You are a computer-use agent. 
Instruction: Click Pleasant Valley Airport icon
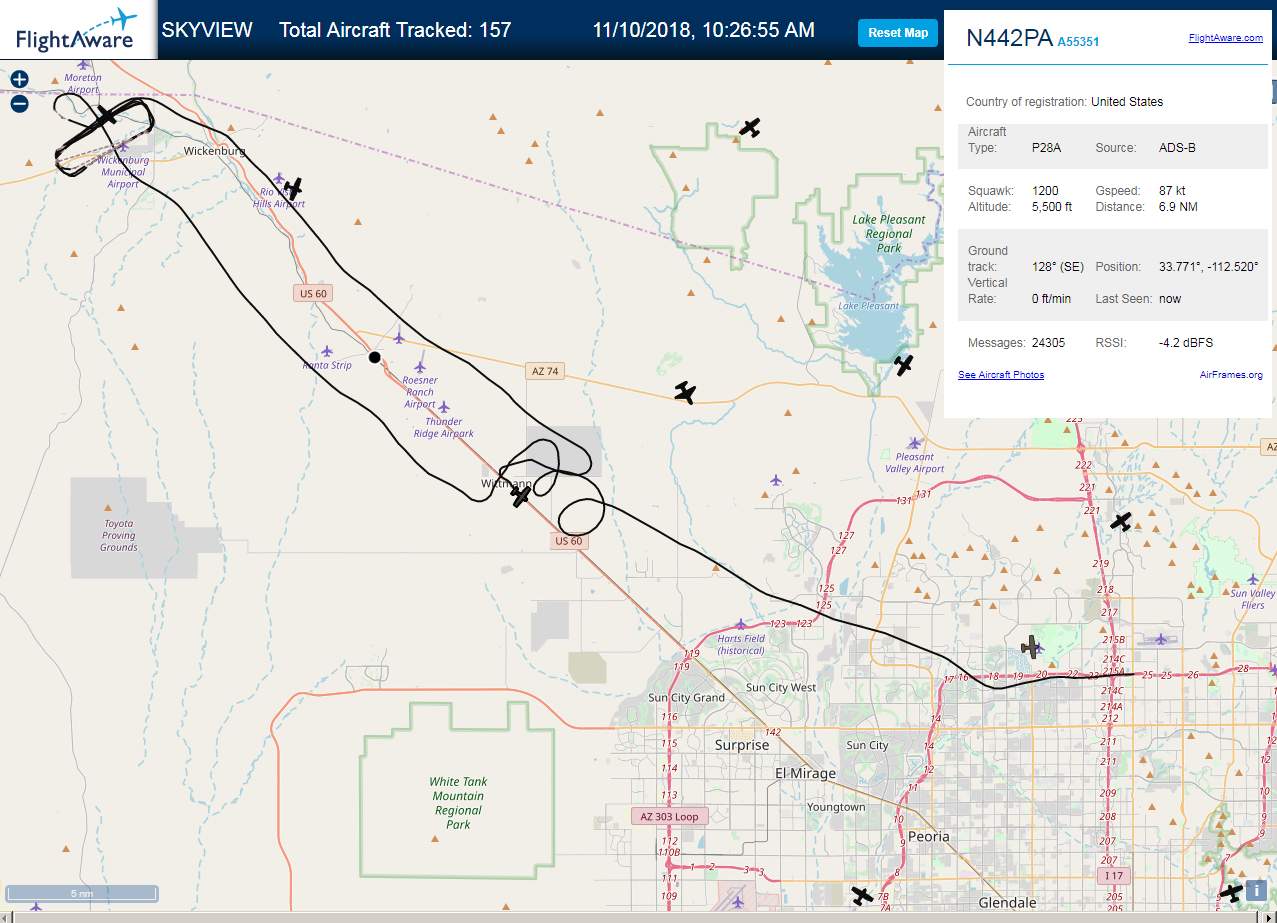click(x=914, y=442)
